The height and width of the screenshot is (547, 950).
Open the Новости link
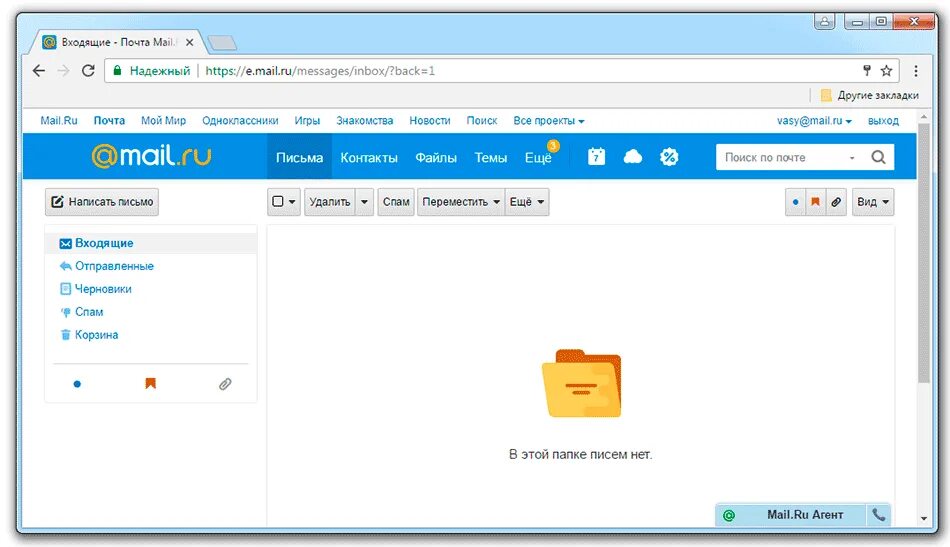tap(430, 121)
